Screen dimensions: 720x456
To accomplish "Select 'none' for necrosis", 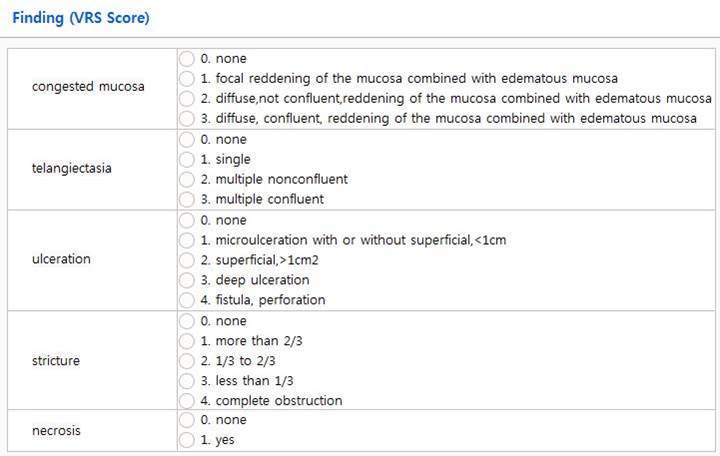I will click(187, 421).
